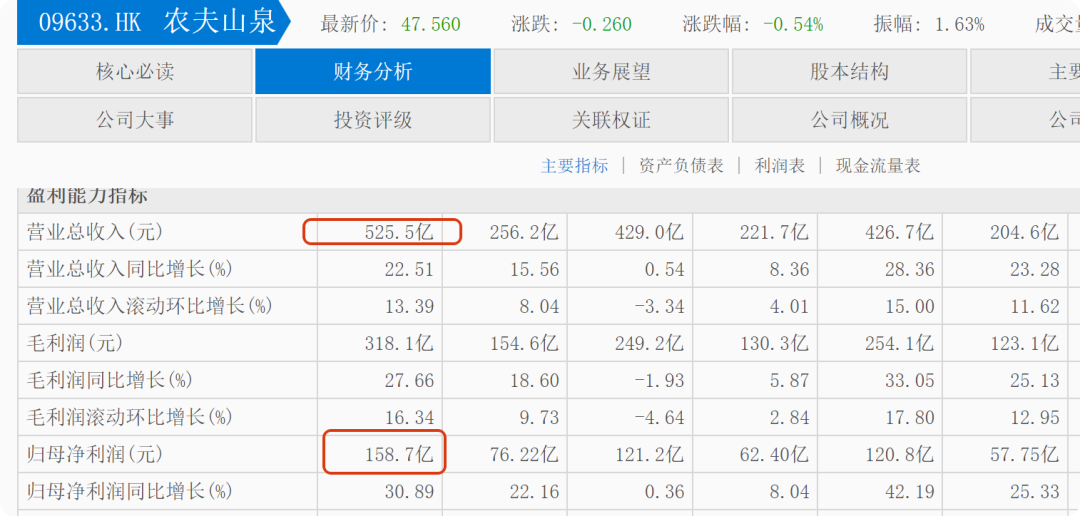Click the latest price value 47.560
This screenshot has height=516, width=1080.
pyautogui.click(x=431, y=24)
